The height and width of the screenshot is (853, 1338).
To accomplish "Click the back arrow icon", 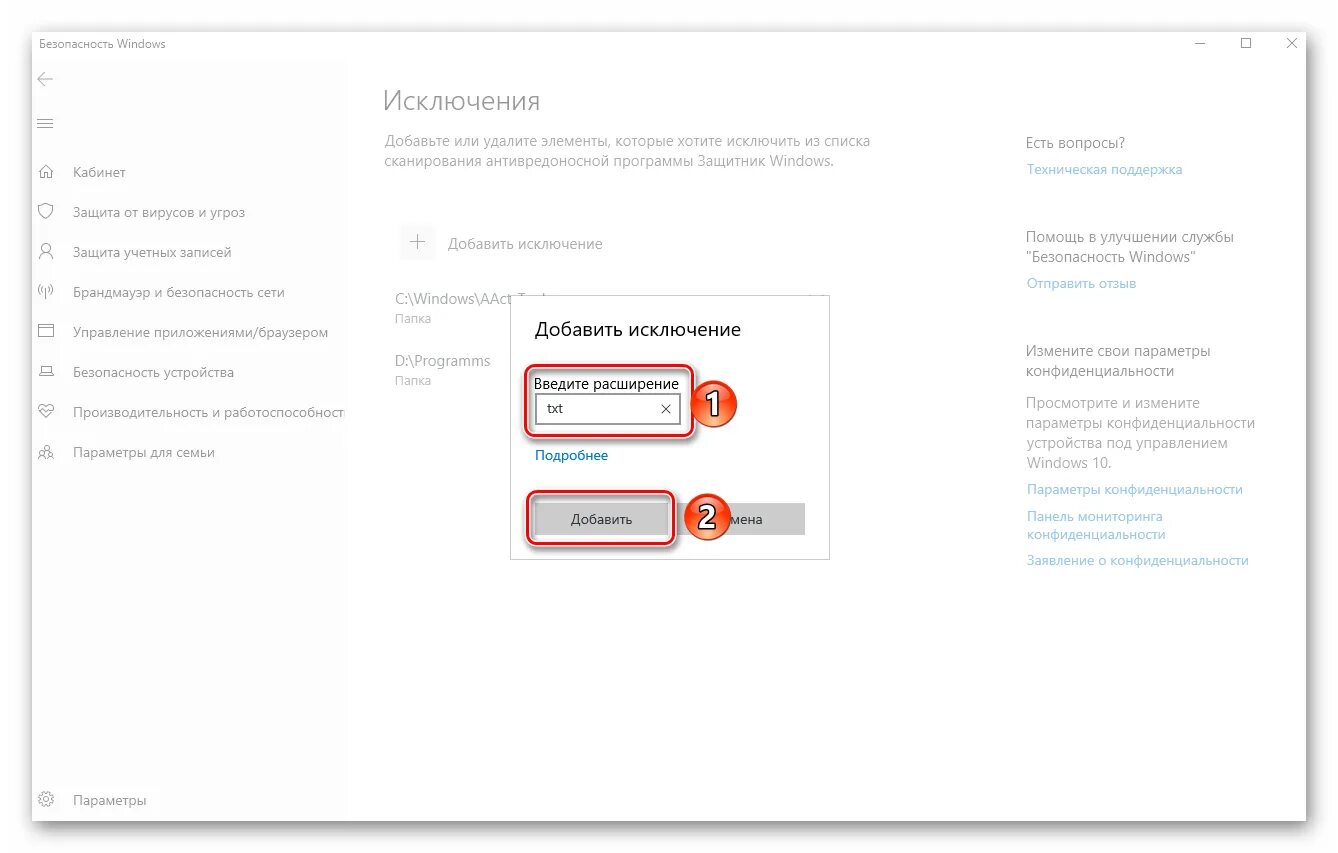I will point(45,79).
